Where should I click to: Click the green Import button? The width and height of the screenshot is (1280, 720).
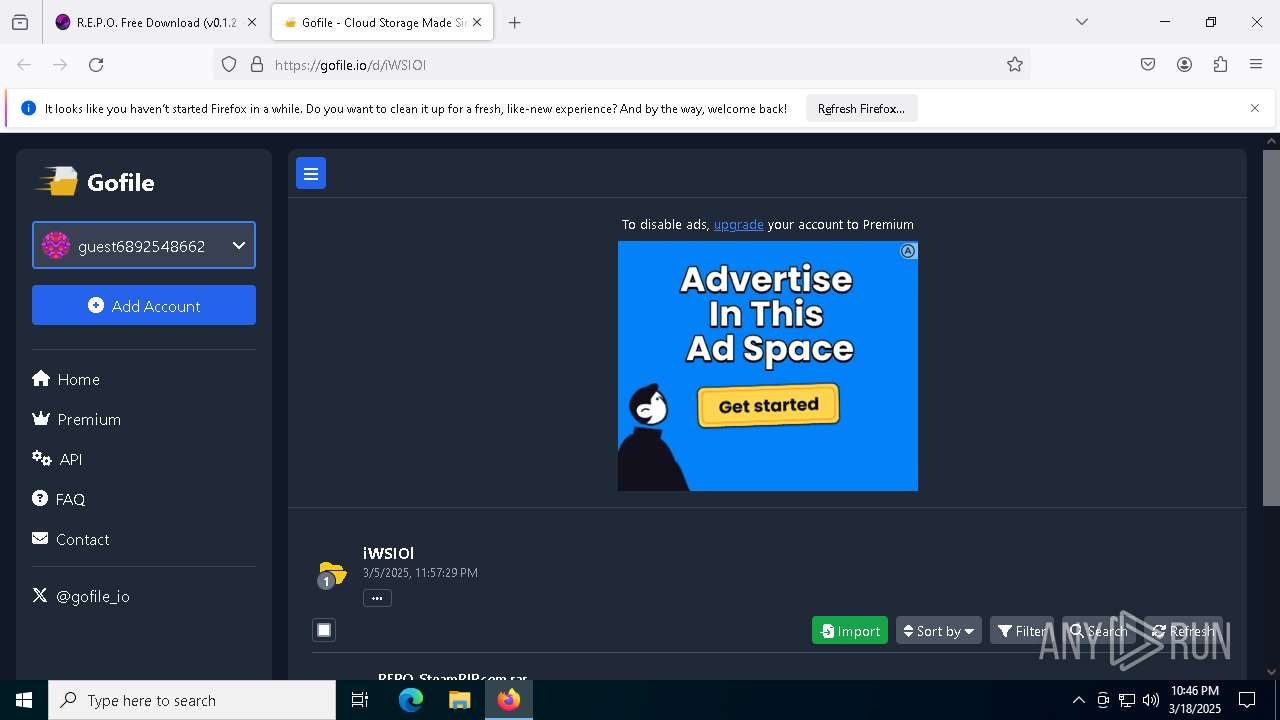point(850,630)
